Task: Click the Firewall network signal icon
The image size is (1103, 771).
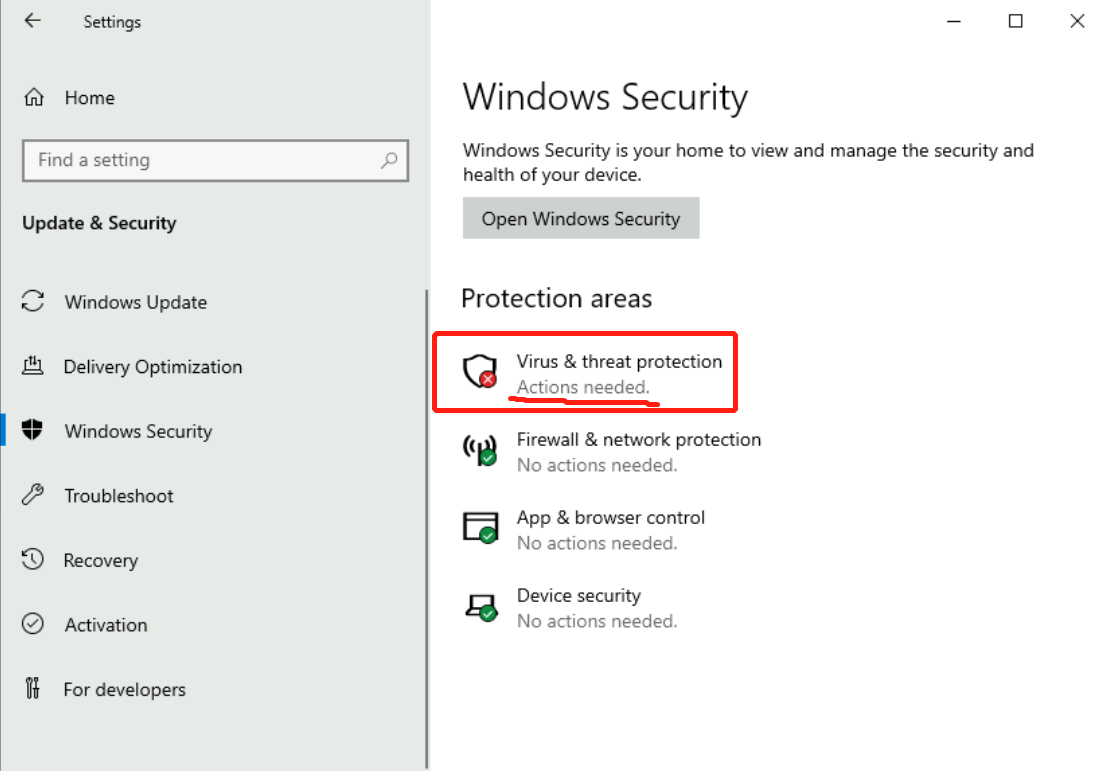Action: coord(479,449)
